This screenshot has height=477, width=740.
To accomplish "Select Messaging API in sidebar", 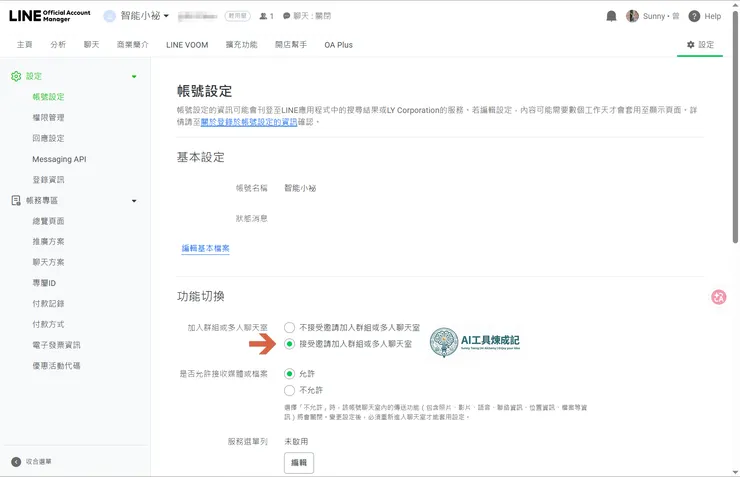I will (59, 159).
